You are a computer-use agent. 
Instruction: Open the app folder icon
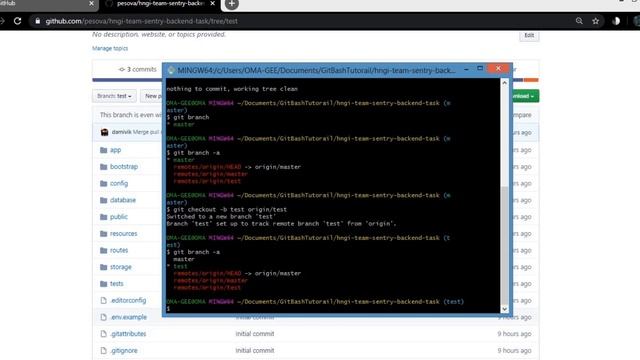104,150
